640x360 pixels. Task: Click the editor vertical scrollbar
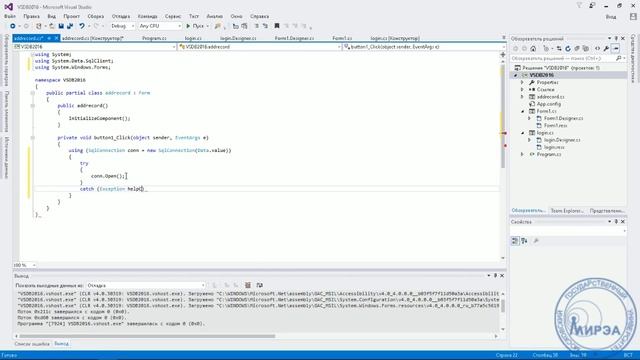click(x=502, y=116)
